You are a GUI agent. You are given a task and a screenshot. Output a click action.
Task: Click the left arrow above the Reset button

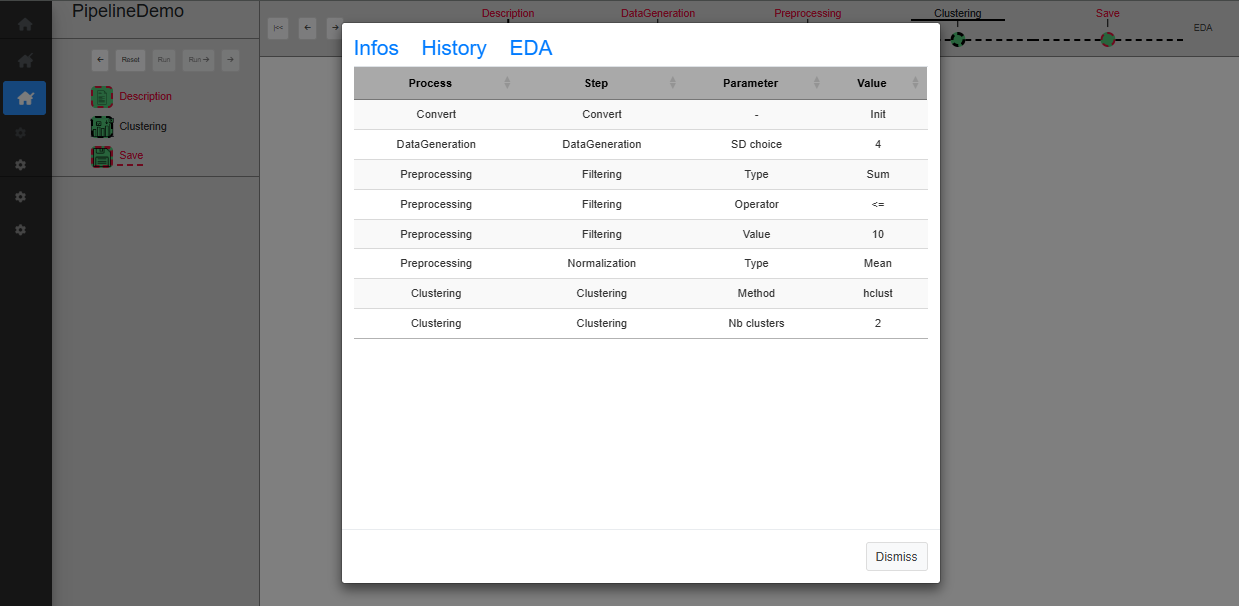click(x=100, y=60)
